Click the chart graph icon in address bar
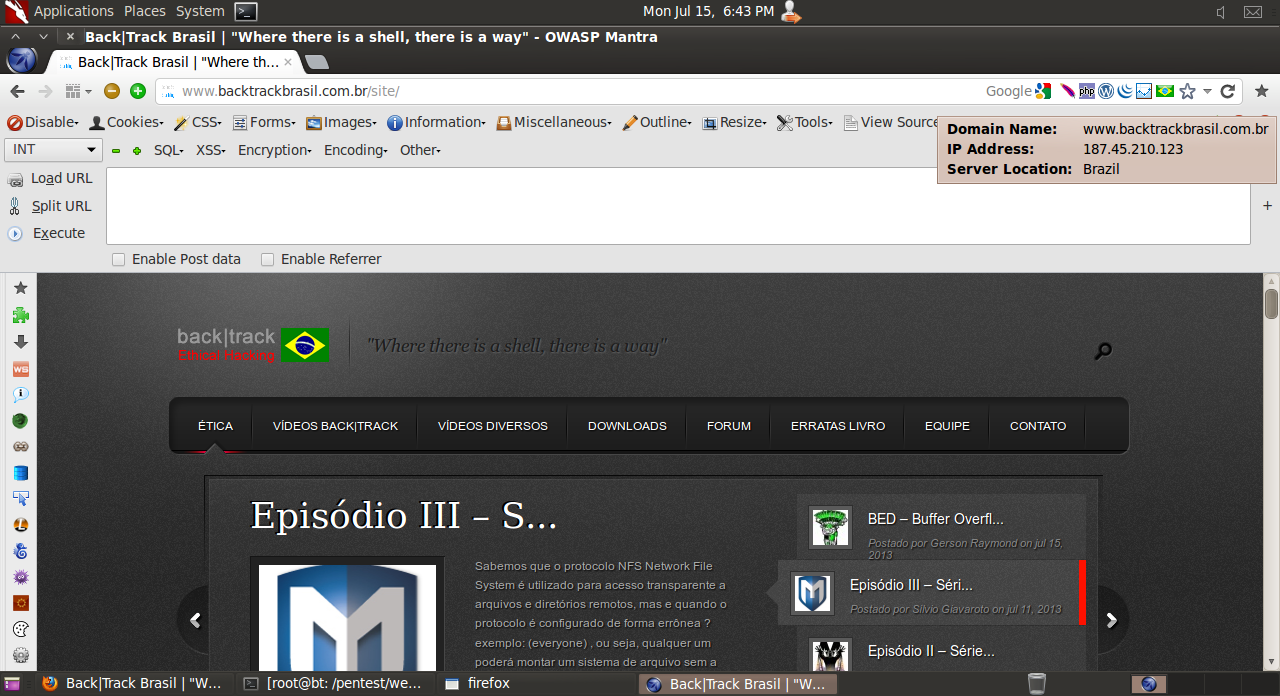 [x=1145, y=91]
